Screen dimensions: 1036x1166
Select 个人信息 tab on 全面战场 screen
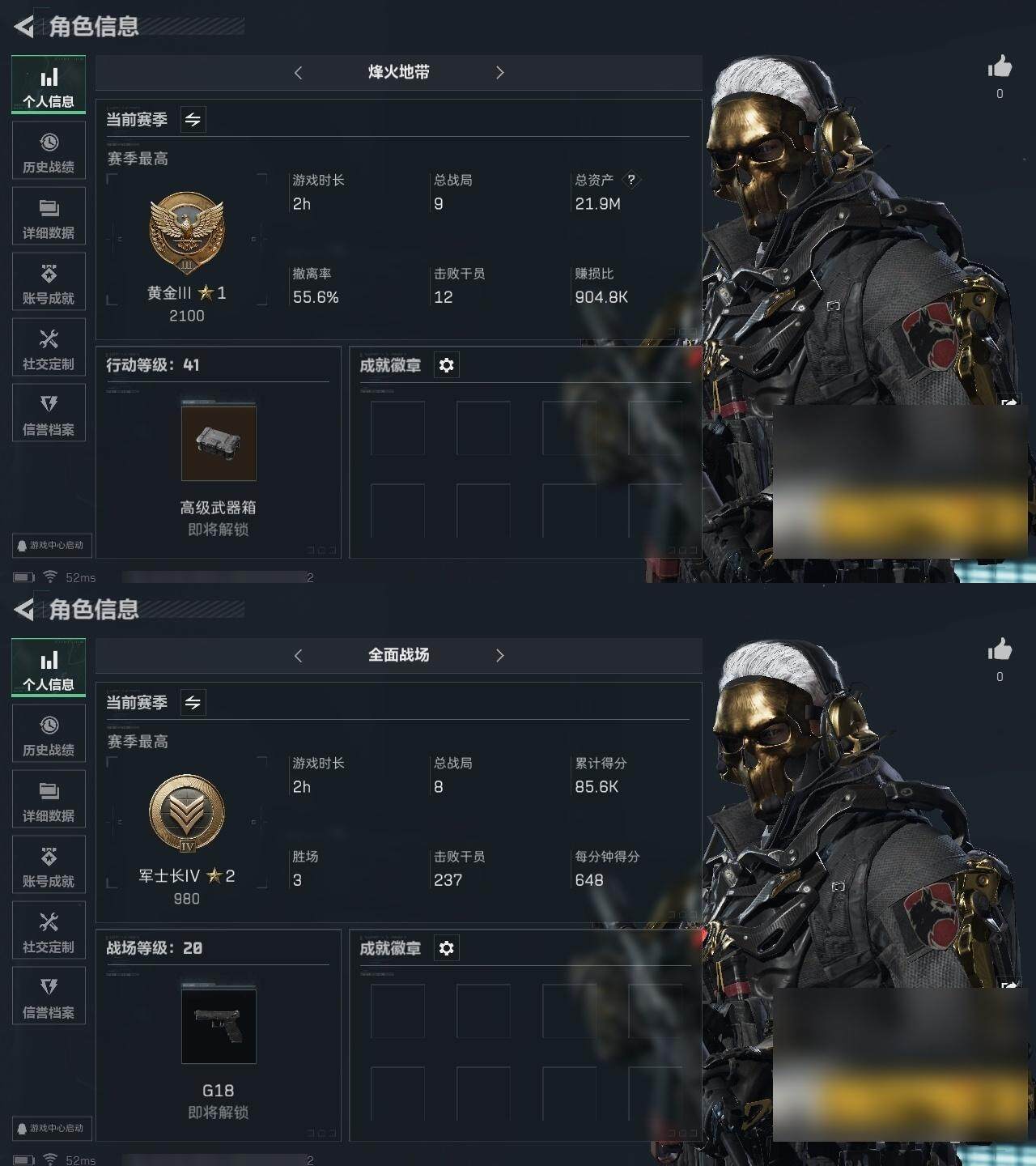(49, 668)
